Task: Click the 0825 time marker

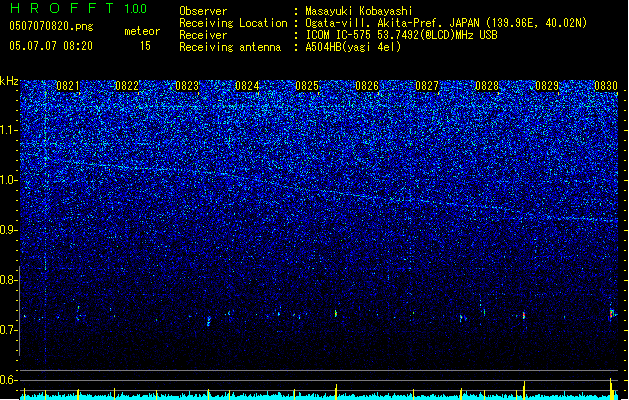Action: click(x=307, y=86)
